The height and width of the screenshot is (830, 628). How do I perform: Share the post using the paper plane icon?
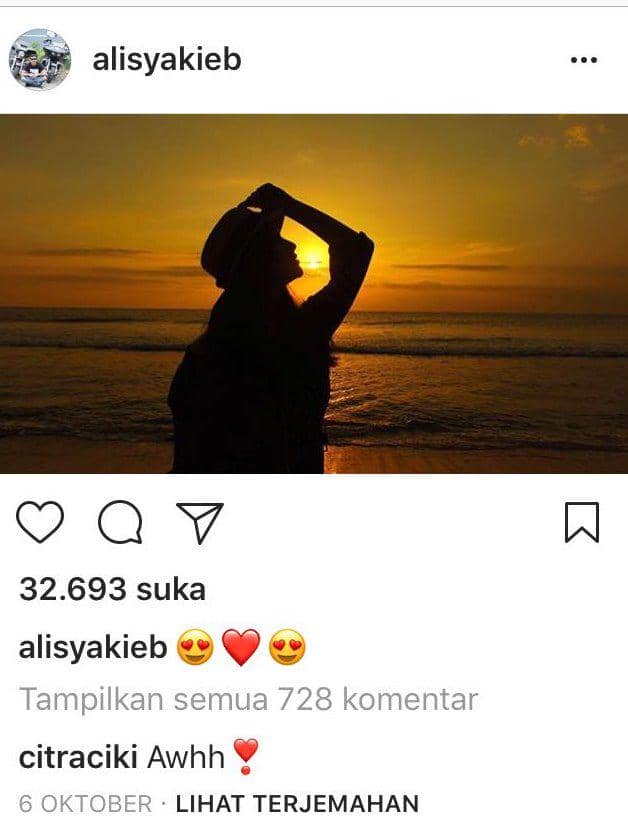(200, 522)
